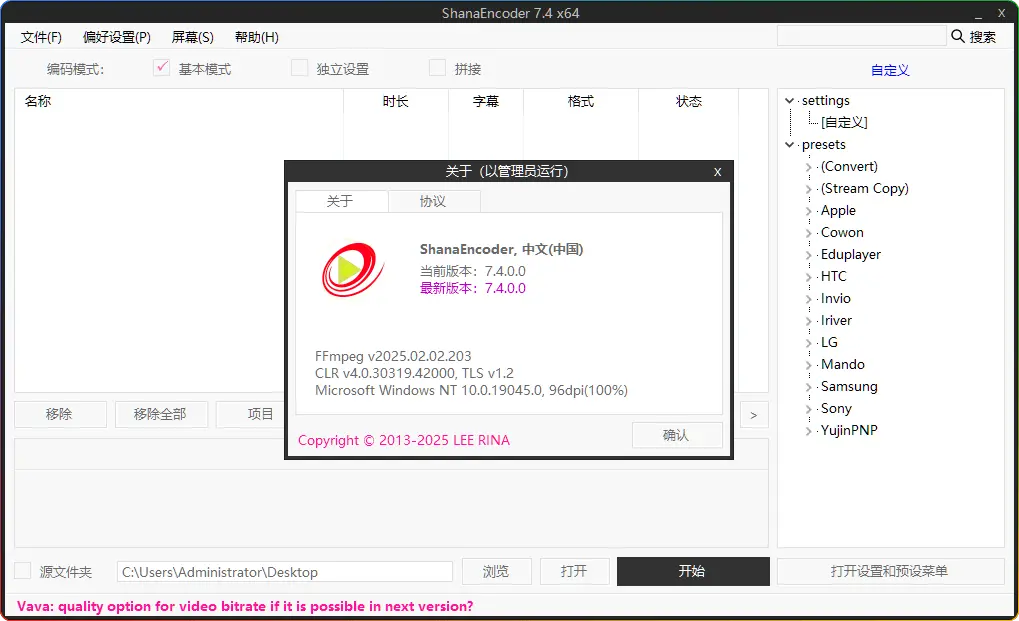
Task: Expand the Invio preset folder
Action: pos(808,299)
